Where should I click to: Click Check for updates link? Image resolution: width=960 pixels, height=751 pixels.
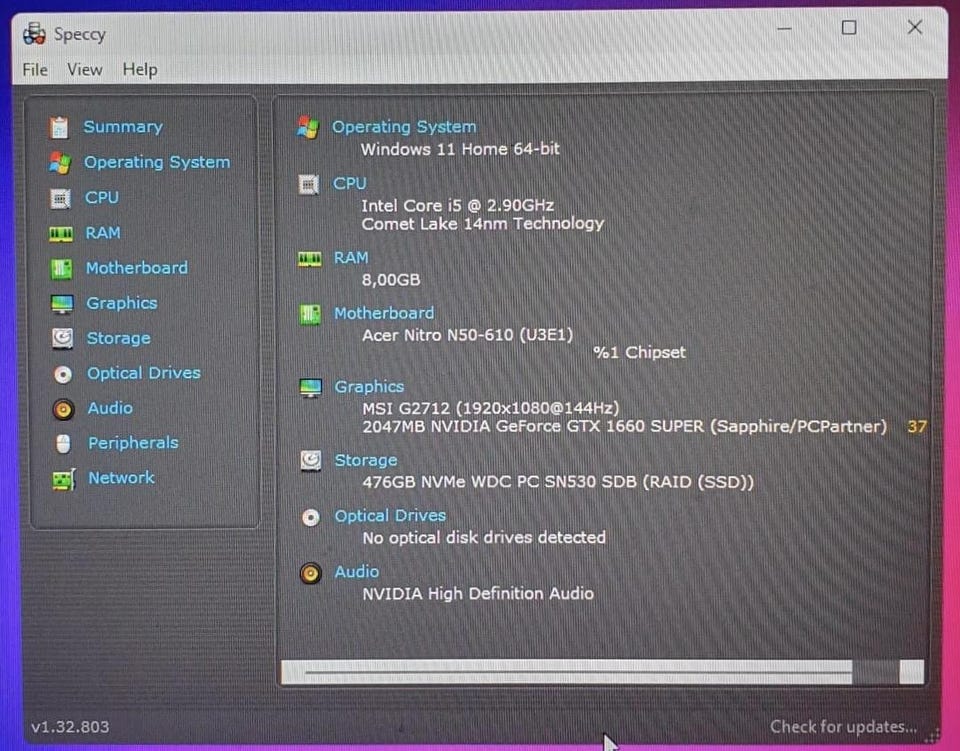[x=844, y=727]
